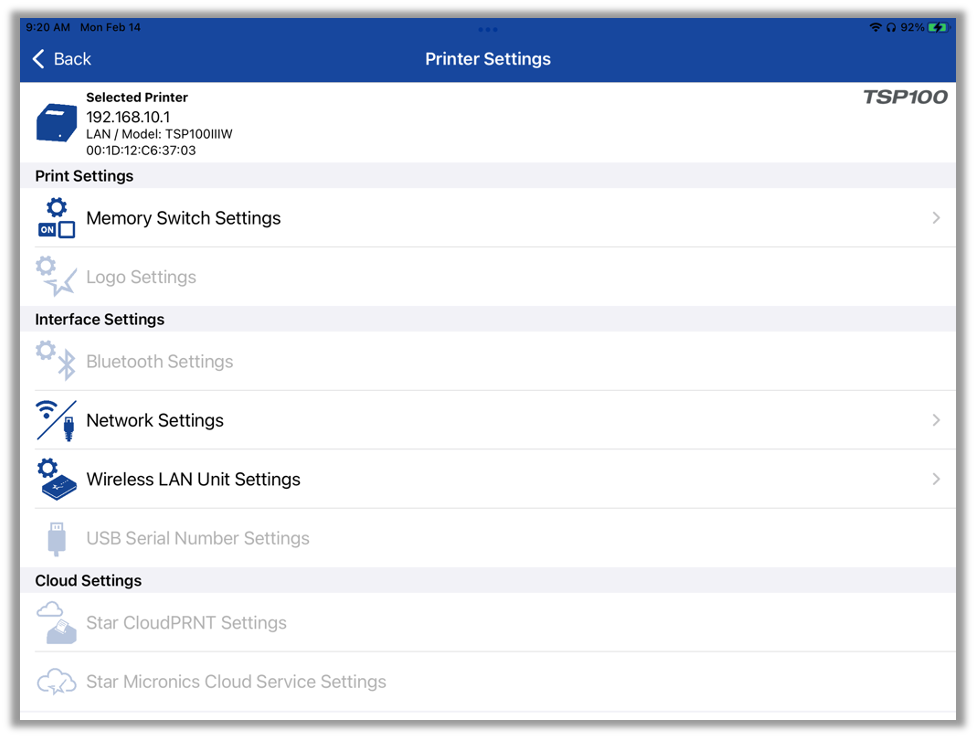The image size is (976, 738).
Task: Go Back to previous screen
Action: [62, 59]
